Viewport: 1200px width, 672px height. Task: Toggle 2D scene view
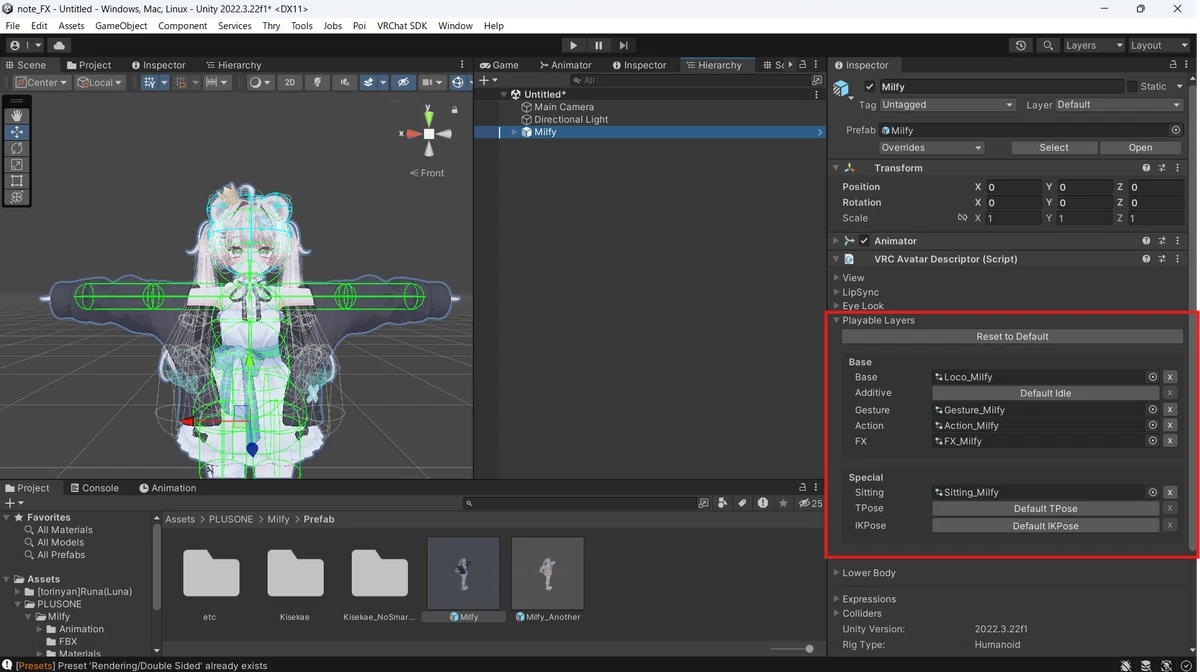(x=290, y=82)
